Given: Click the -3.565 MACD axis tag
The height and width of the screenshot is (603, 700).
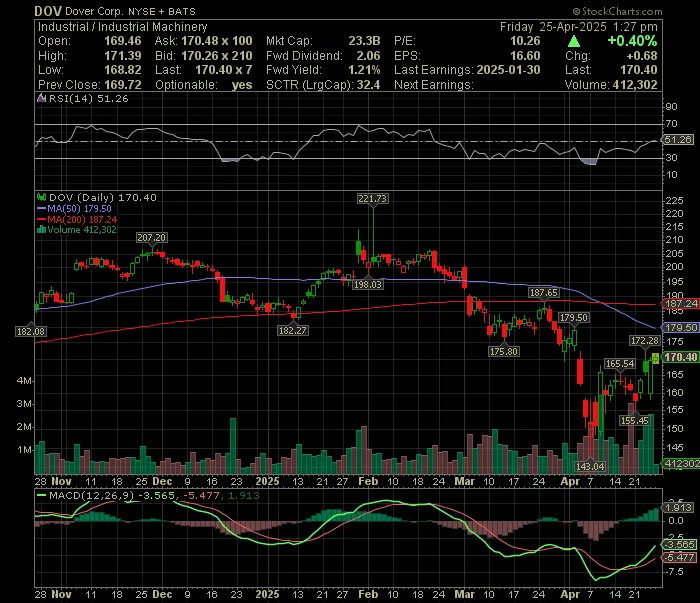Looking at the screenshot, I should [679, 545].
